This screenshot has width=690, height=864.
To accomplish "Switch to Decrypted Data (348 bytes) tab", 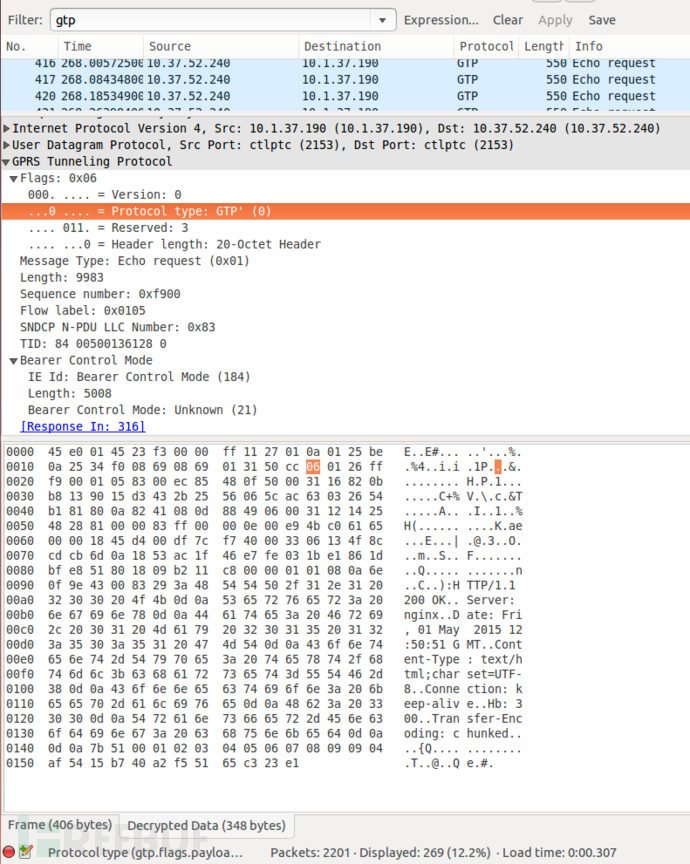I will (x=206, y=825).
